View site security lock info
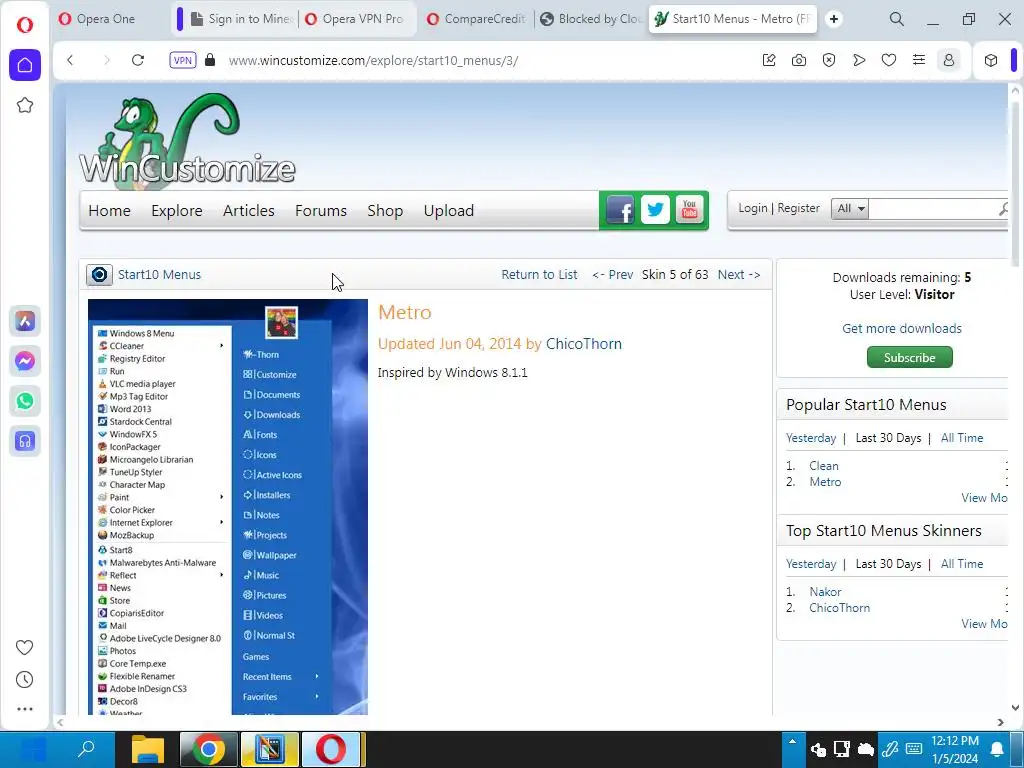Screen dimensions: 1024x768 pos(210,60)
